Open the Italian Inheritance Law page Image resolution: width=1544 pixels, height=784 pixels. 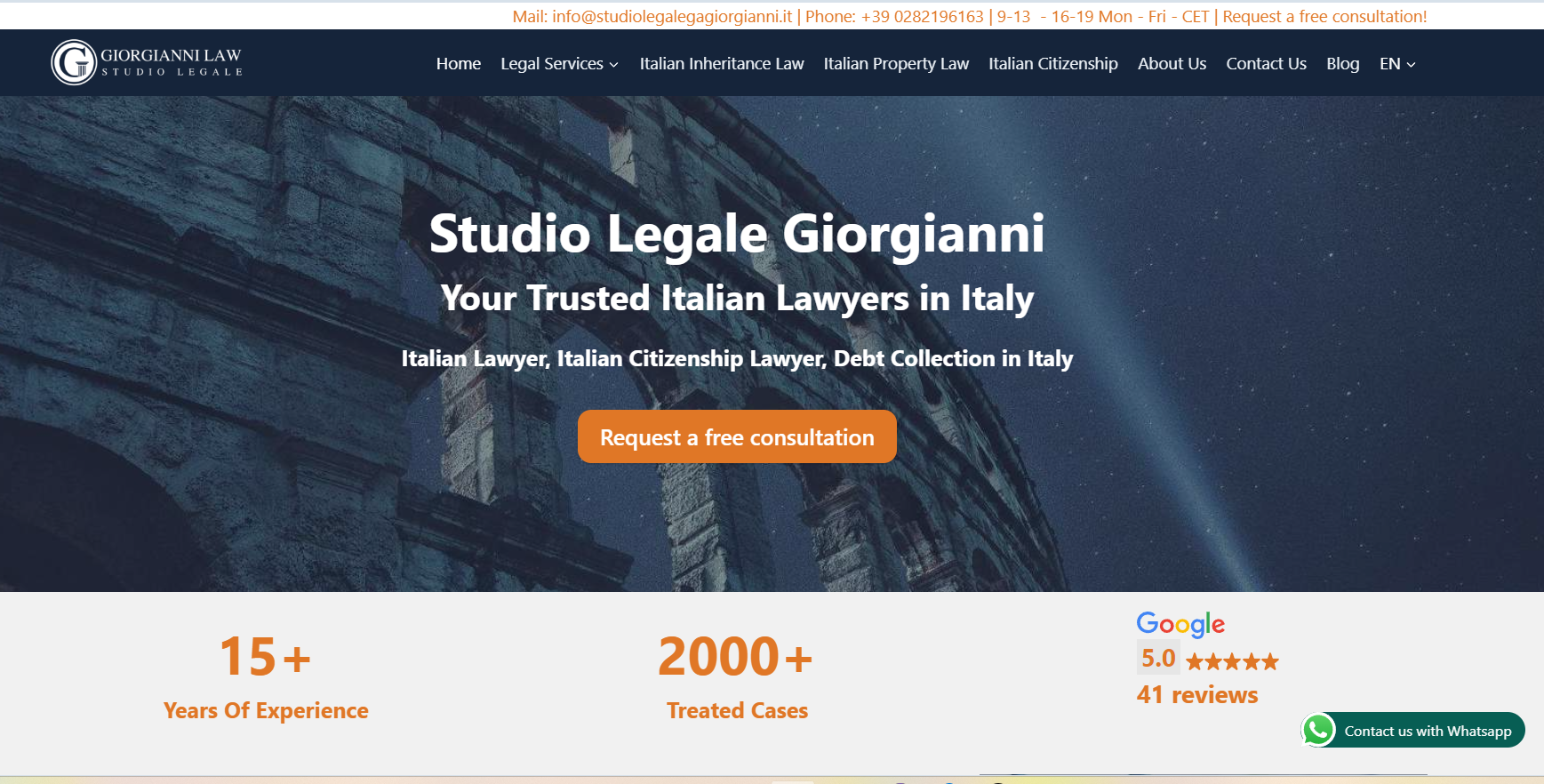pos(721,64)
